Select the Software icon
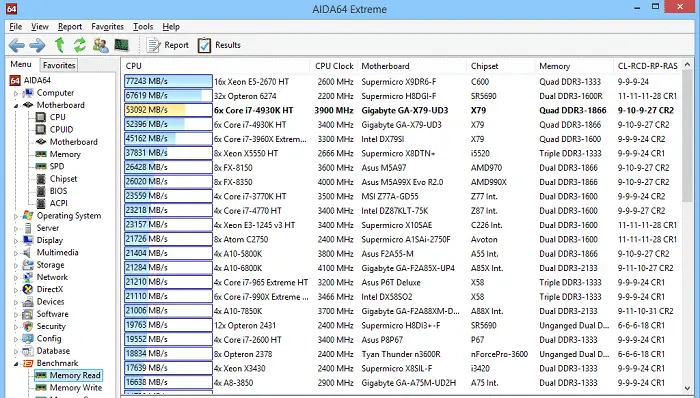The width and height of the screenshot is (700, 398). (x=28, y=314)
